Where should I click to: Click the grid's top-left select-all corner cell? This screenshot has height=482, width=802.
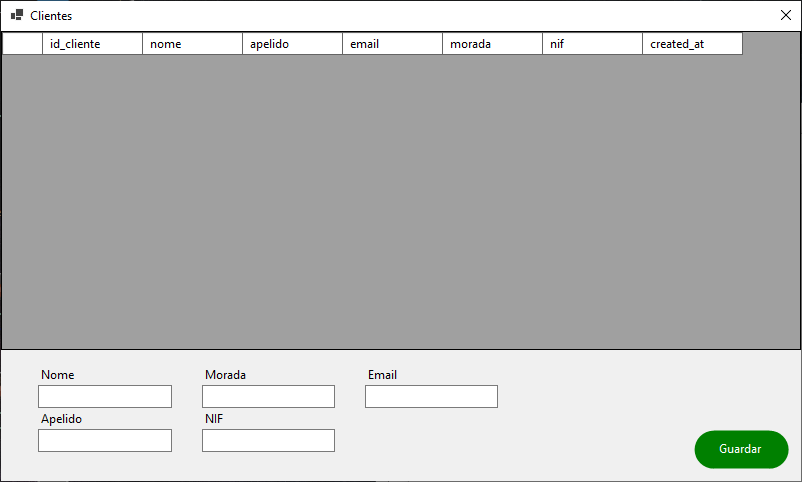pos(22,44)
